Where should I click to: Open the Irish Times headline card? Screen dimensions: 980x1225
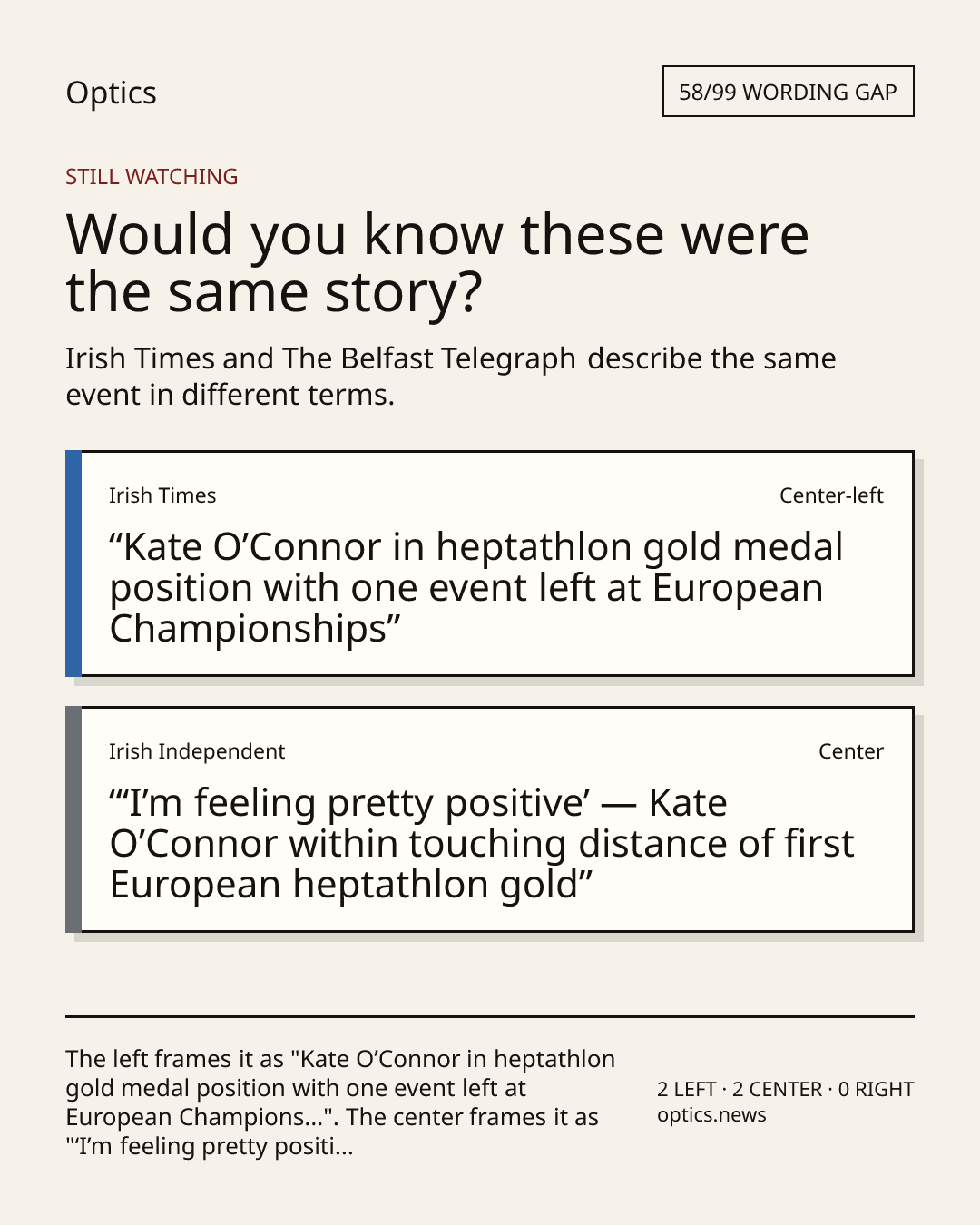[490, 563]
